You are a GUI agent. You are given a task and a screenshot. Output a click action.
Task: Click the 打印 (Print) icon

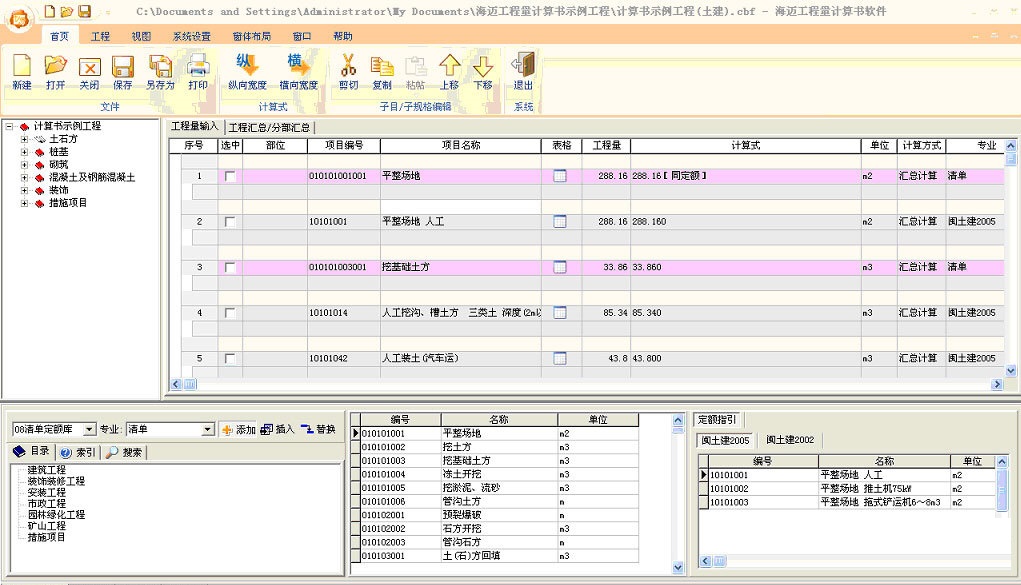(198, 68)
